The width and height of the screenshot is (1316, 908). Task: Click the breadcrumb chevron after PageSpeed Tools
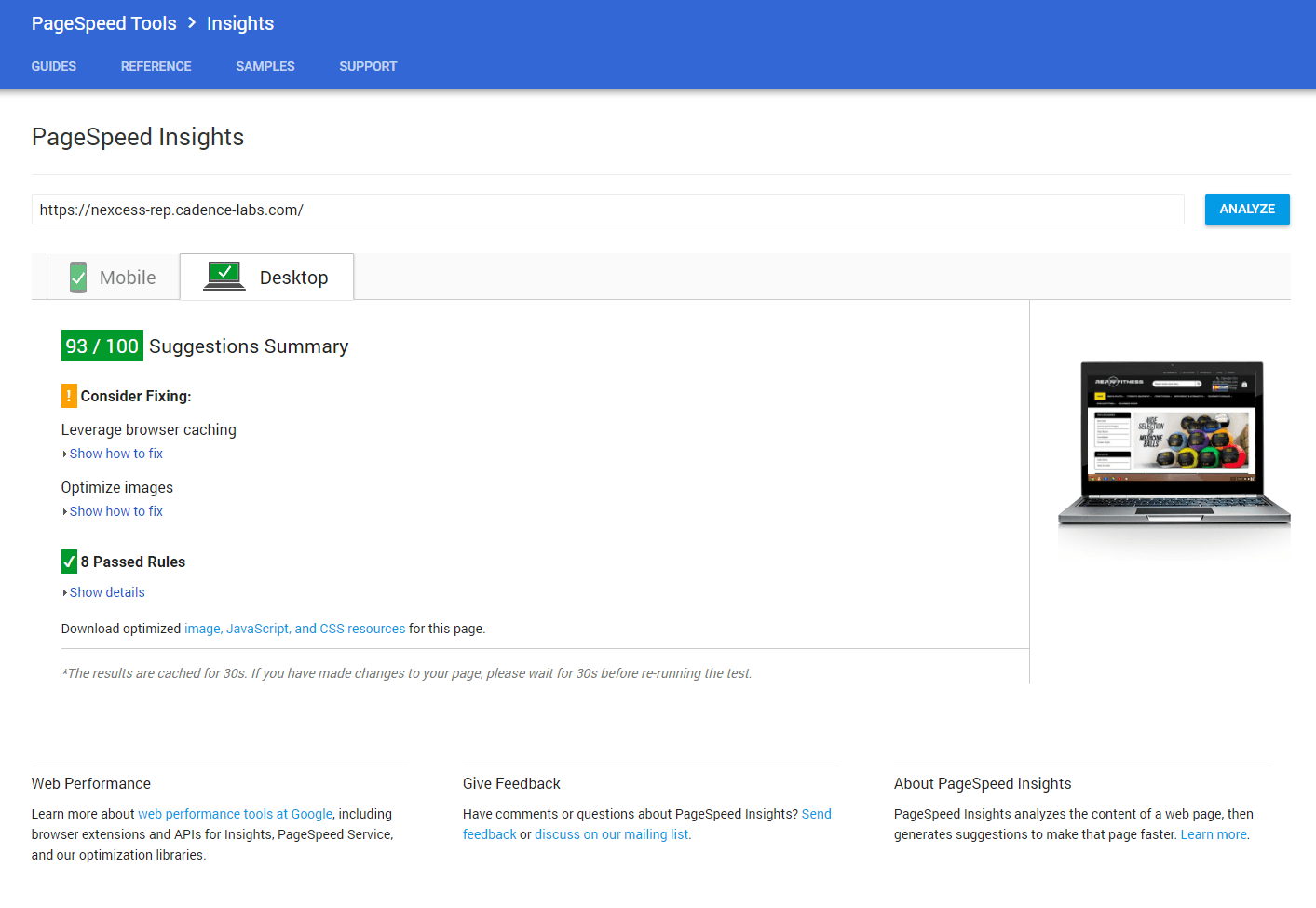(x=192, y=22)
